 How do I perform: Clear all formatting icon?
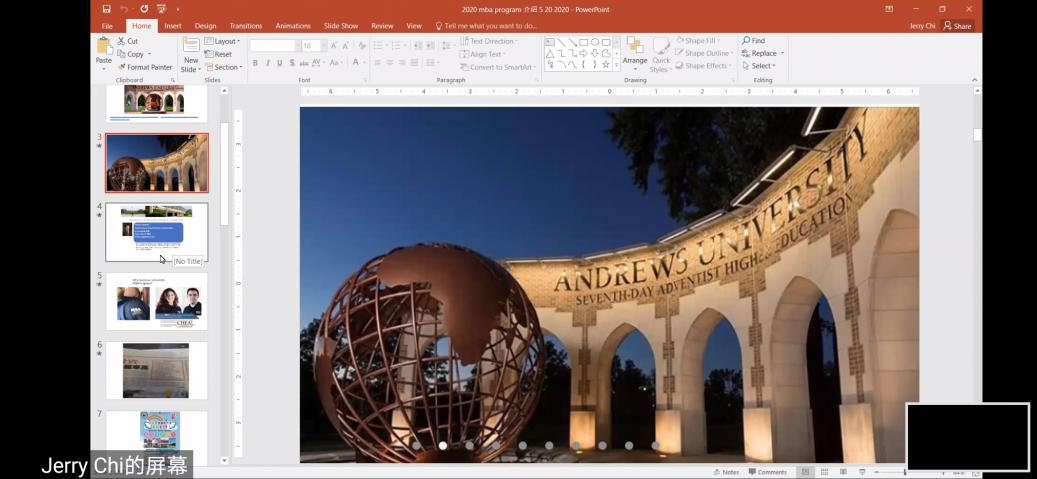pos(362,46)
